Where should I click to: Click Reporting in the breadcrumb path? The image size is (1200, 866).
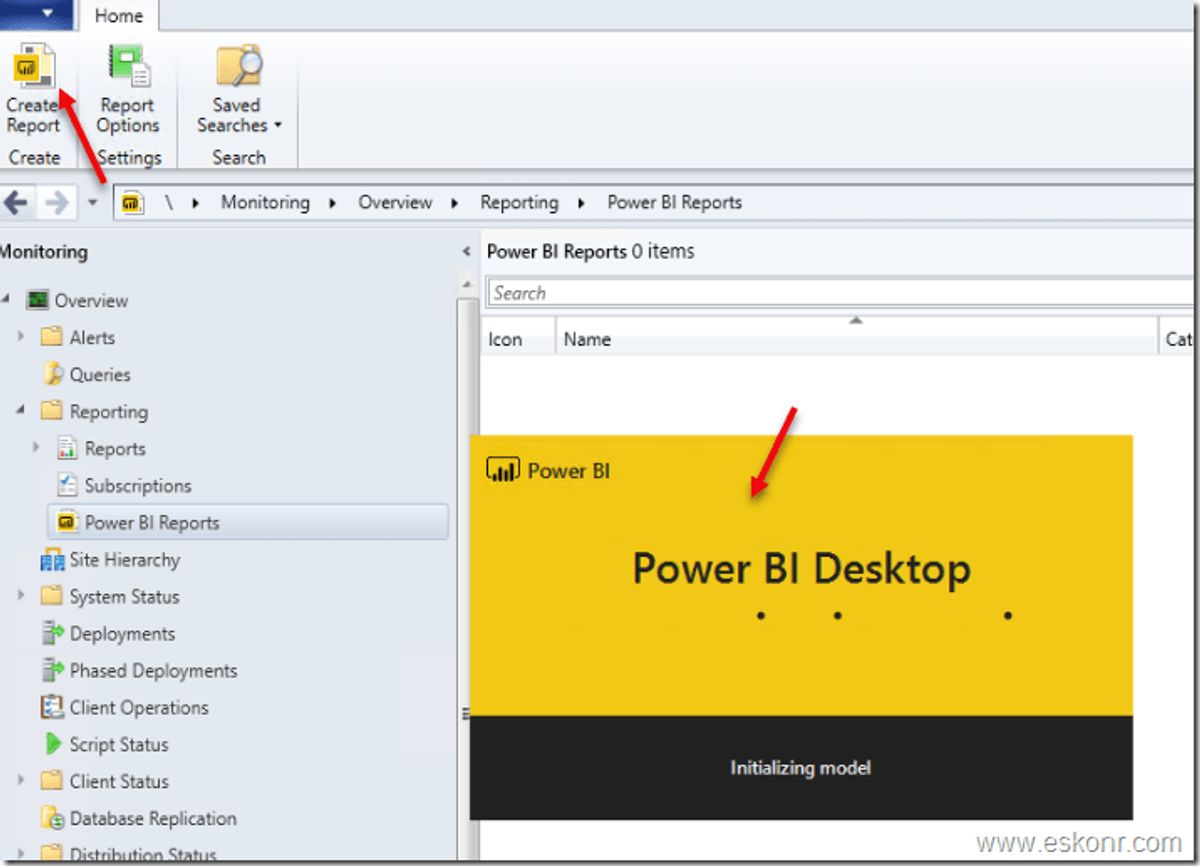tap(519, 202)
